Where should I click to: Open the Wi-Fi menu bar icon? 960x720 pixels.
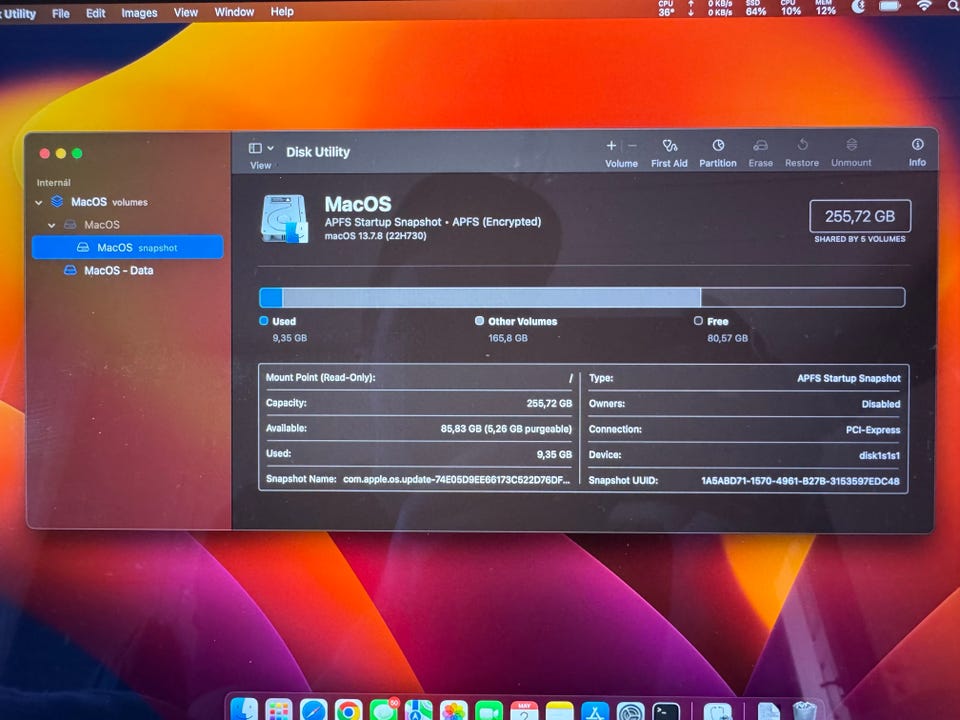coord(924,6)
